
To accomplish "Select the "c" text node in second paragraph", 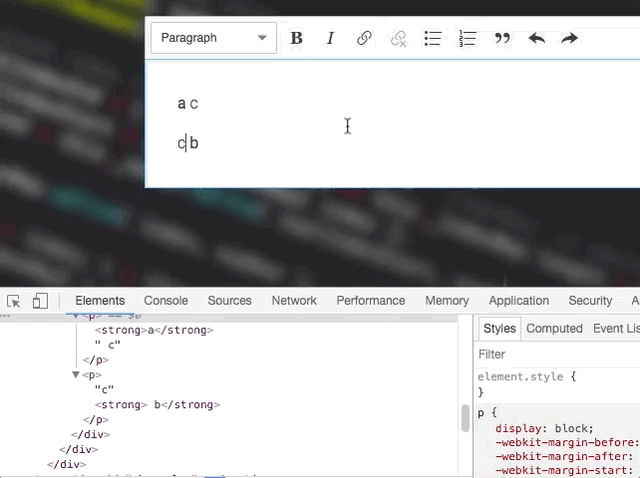I will pyautogui.click(x=104, y=389).
